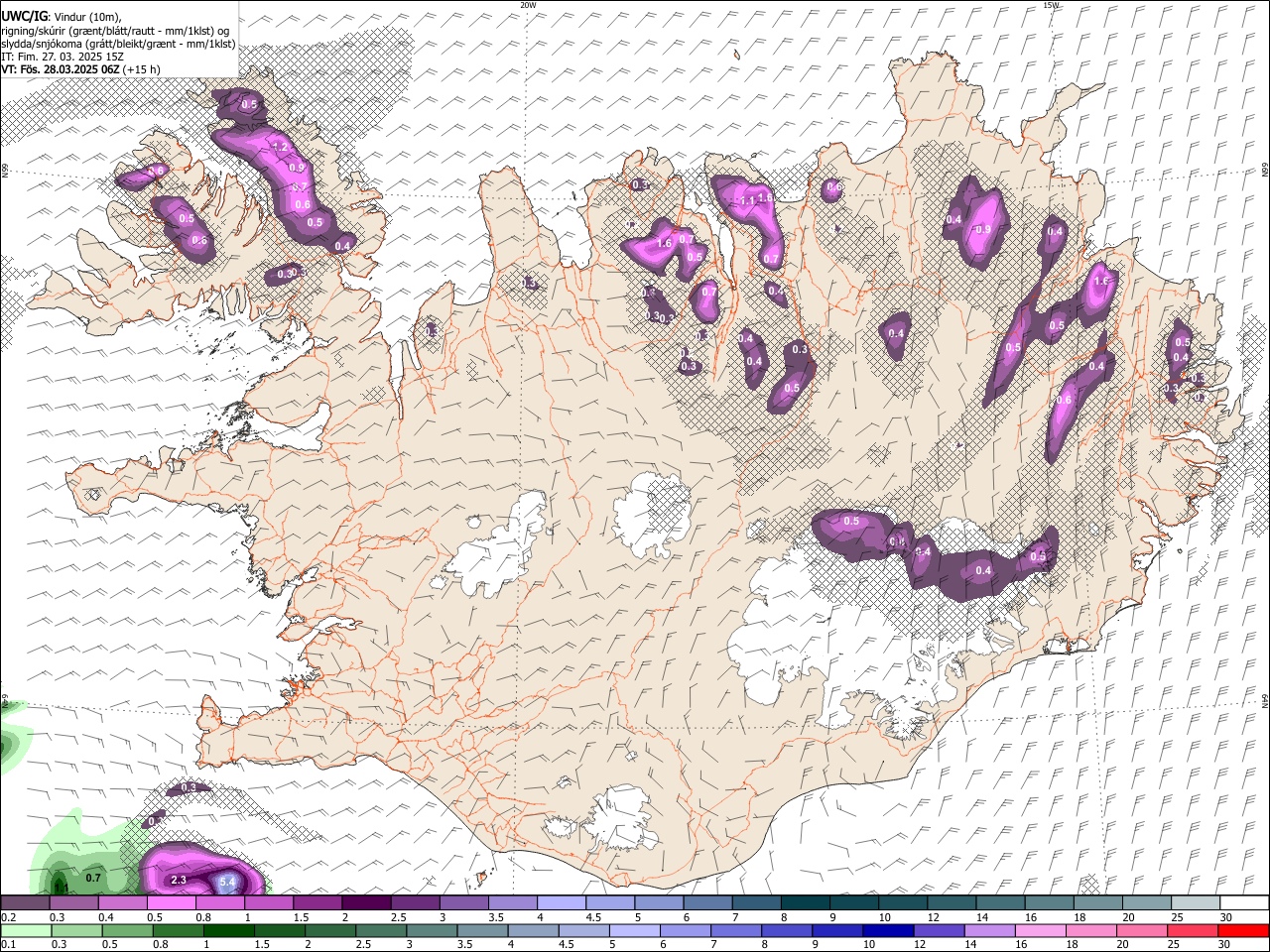1270x952 pixels.
Task: Select the palest green swatch at 0.1, bottom scale
Action: [25, 931]
